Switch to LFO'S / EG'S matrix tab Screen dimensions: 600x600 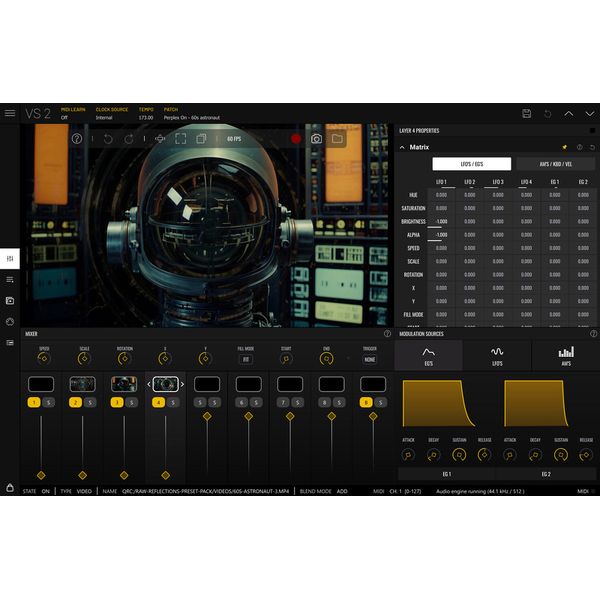pos(471,164)
